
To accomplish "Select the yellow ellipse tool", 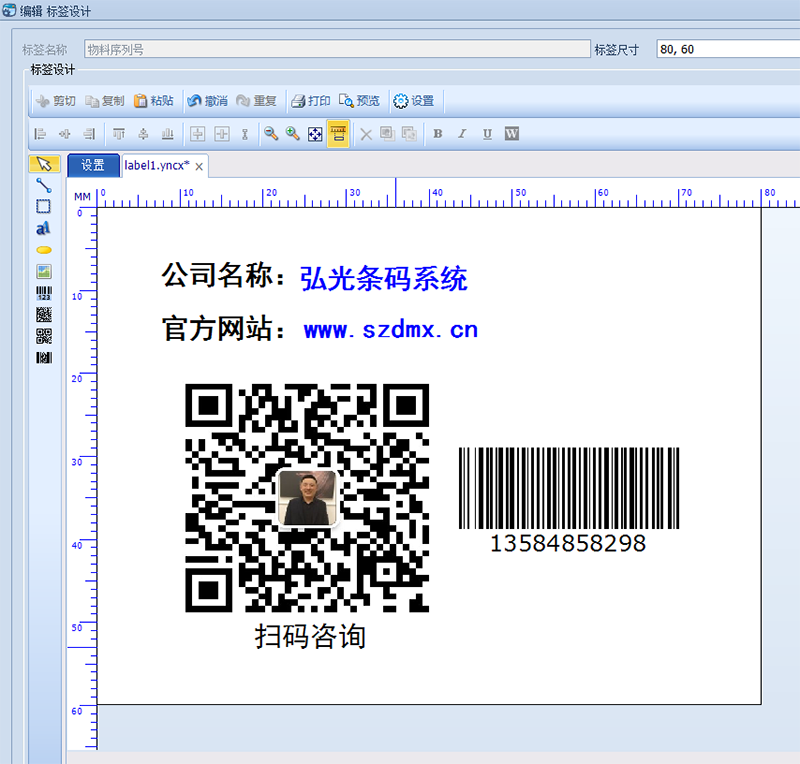I will click(x=44, y=250).
